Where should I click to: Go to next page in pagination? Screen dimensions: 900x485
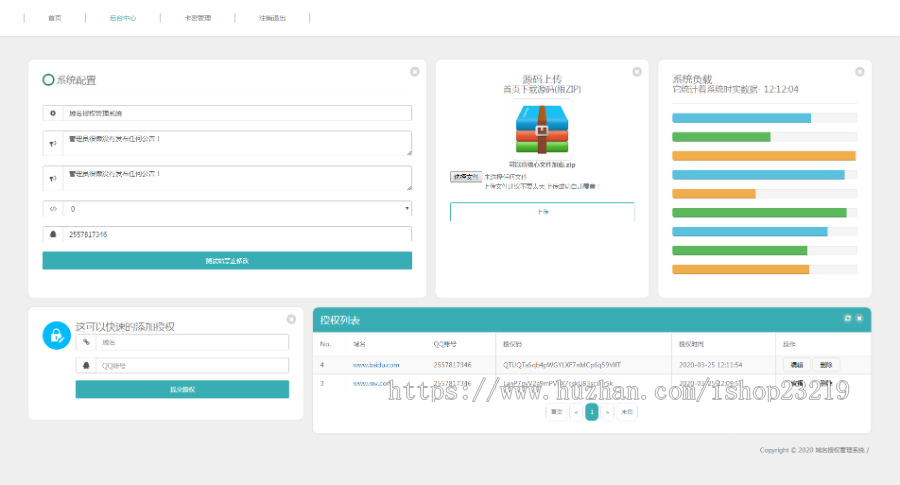click(x=608, y=412)
